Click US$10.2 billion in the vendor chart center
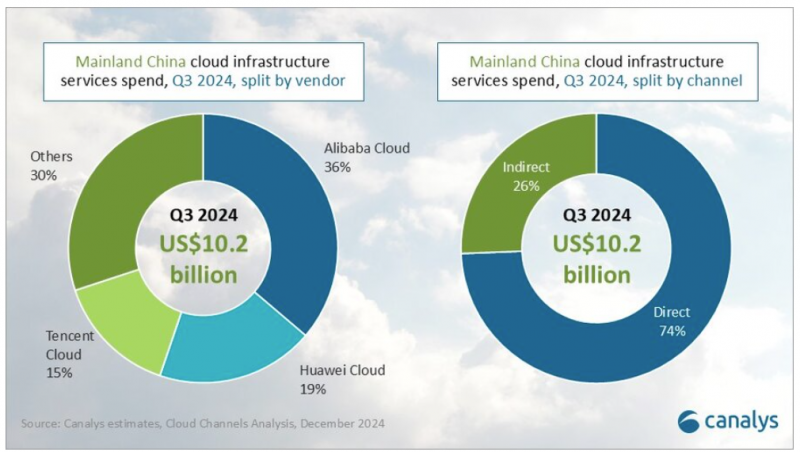 (204, 259)
